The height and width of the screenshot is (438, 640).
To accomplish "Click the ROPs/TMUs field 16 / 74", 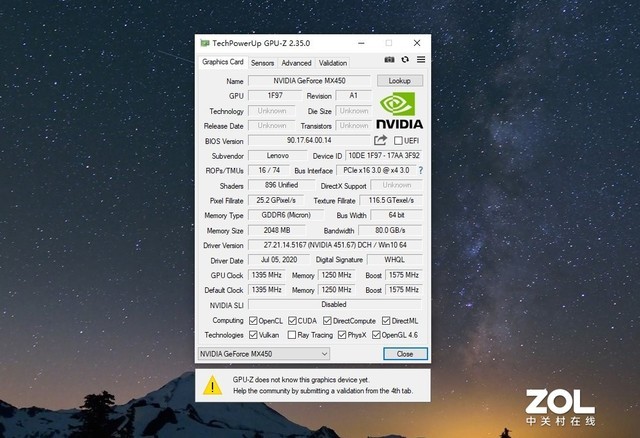I will [269, 170].
